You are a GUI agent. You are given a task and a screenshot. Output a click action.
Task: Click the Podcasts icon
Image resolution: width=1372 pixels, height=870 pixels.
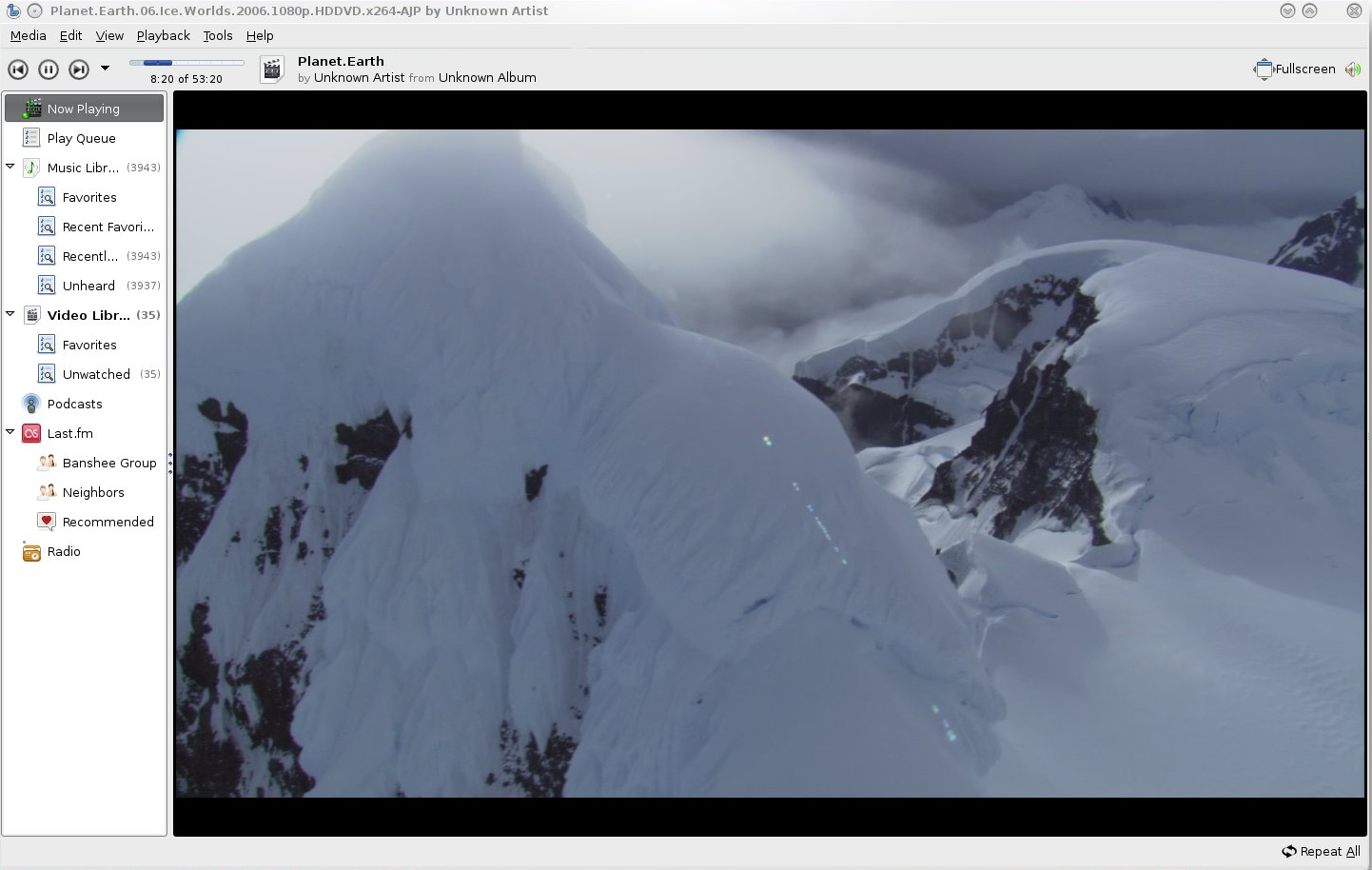tap(31, 404)
